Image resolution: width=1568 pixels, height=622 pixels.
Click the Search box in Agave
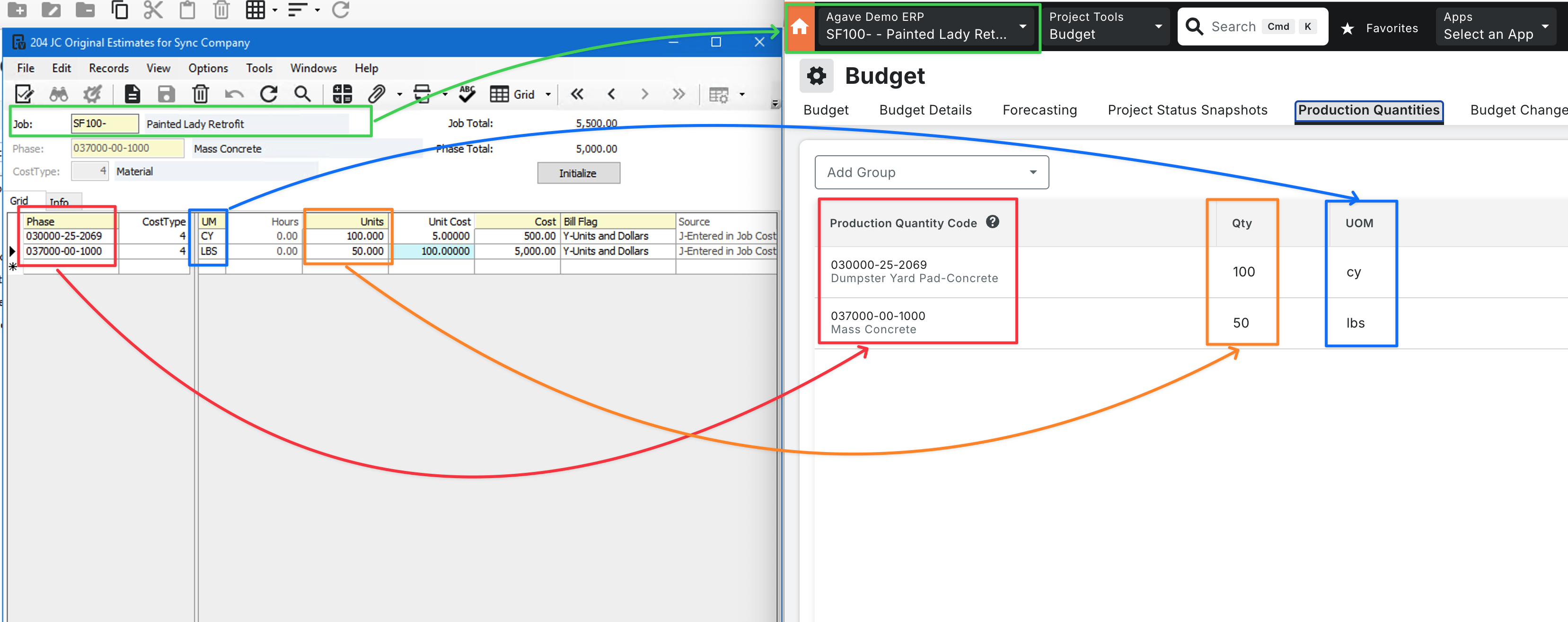point(1252,26)
